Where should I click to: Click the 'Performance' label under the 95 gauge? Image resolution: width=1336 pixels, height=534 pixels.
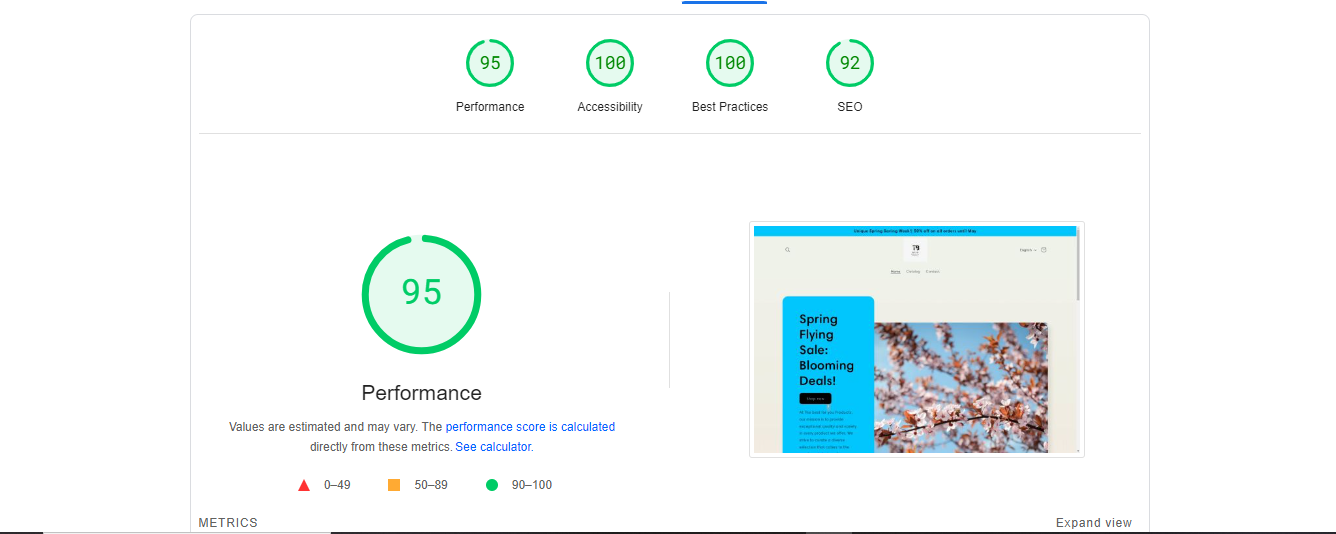(490, 107)
